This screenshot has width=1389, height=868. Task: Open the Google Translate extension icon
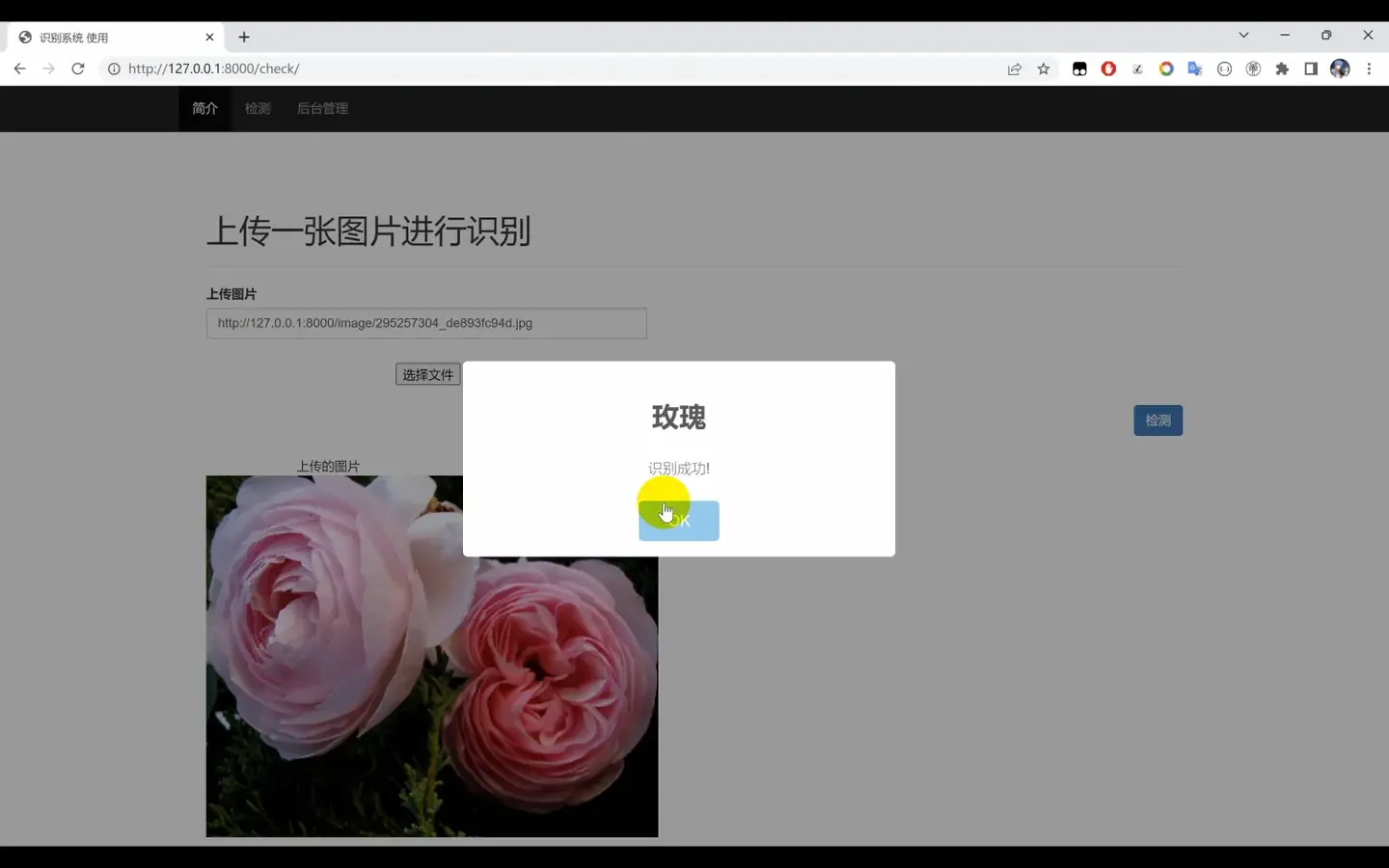click(1195, 68)
